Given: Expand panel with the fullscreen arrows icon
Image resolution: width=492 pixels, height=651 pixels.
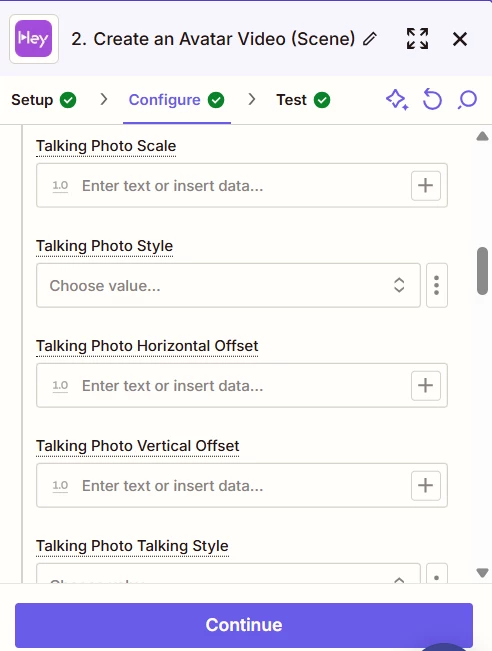Looking at the screenshot, I should point(417,39).
